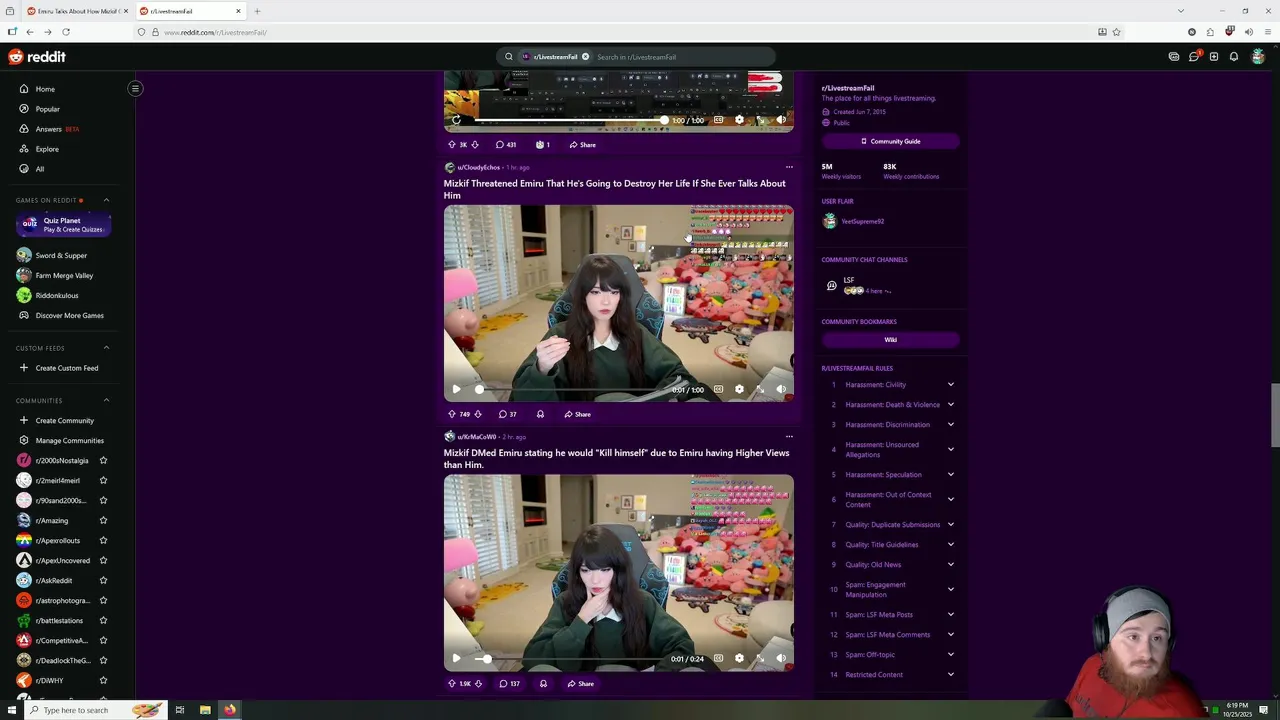The width and height of the screenshot is (1280, 720).
Task: Downvote the CloudyEchos Mizkif Threatened post
Action: pos(478,414)
